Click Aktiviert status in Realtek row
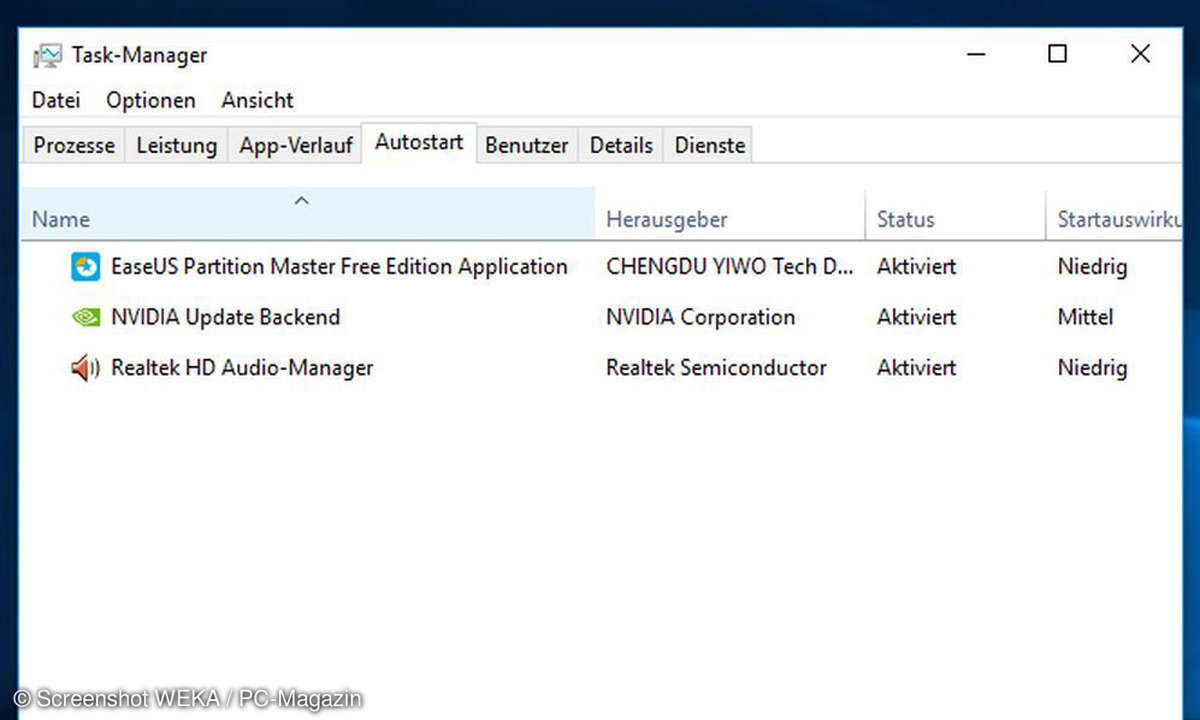 (917, 368)
